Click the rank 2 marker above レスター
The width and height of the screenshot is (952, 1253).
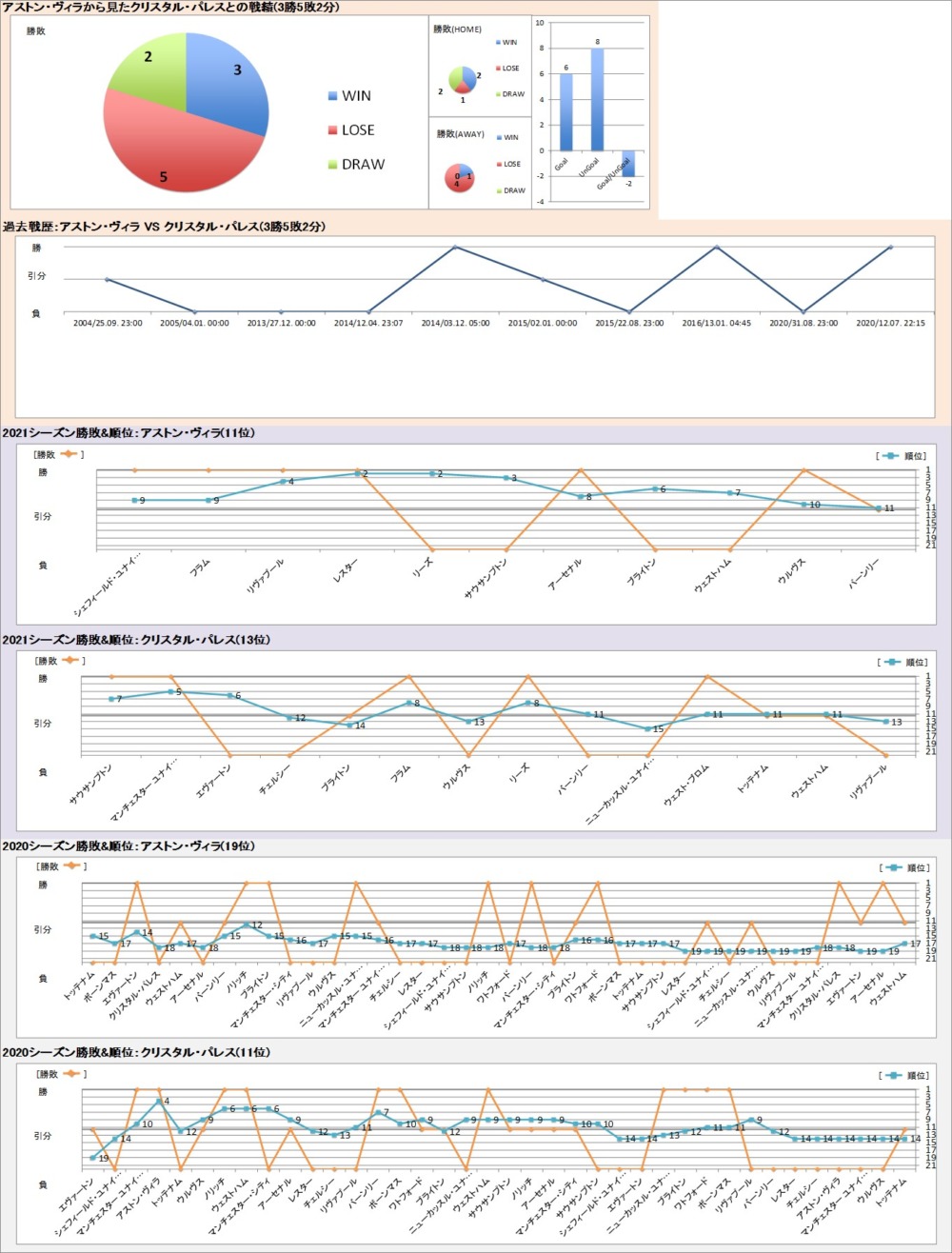356,473
